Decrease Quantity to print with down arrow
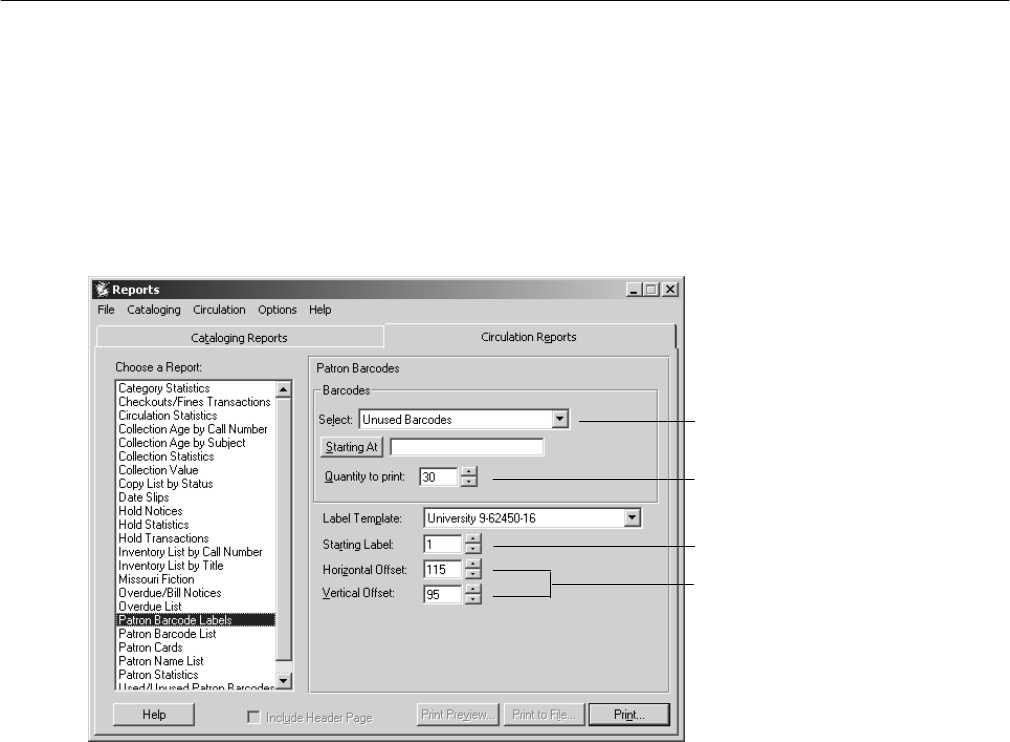Viewport: 1010px width, 742px height. (470, 482)
